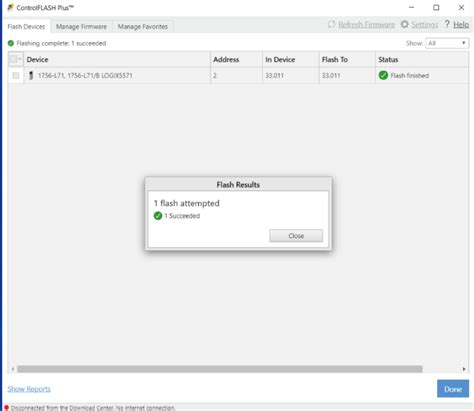The image size is (474, 411).
Task: Click Refresh Firmware link
Action: pyautogui.click(x=366, y=25)
